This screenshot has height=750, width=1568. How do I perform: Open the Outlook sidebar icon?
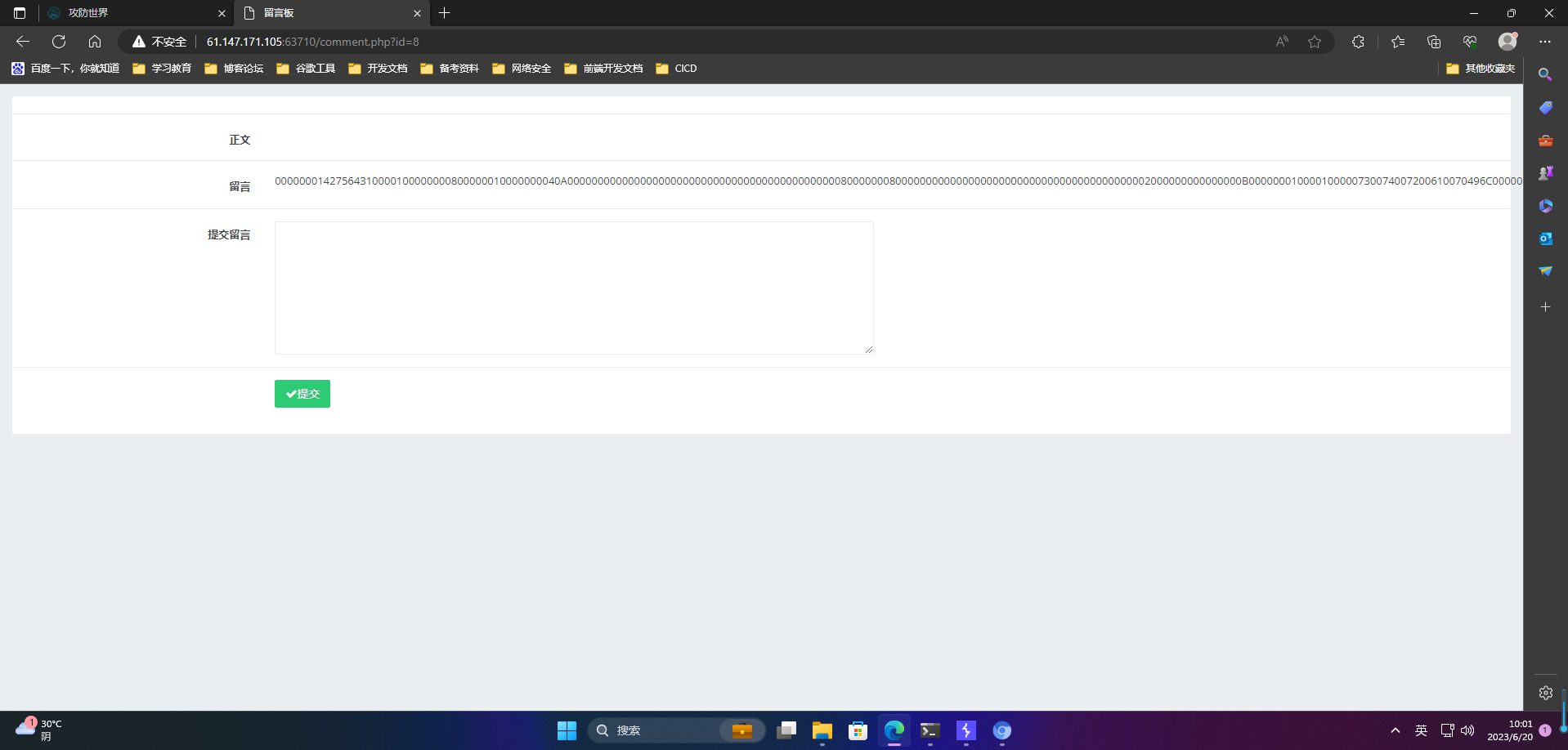click(1545, 239)
